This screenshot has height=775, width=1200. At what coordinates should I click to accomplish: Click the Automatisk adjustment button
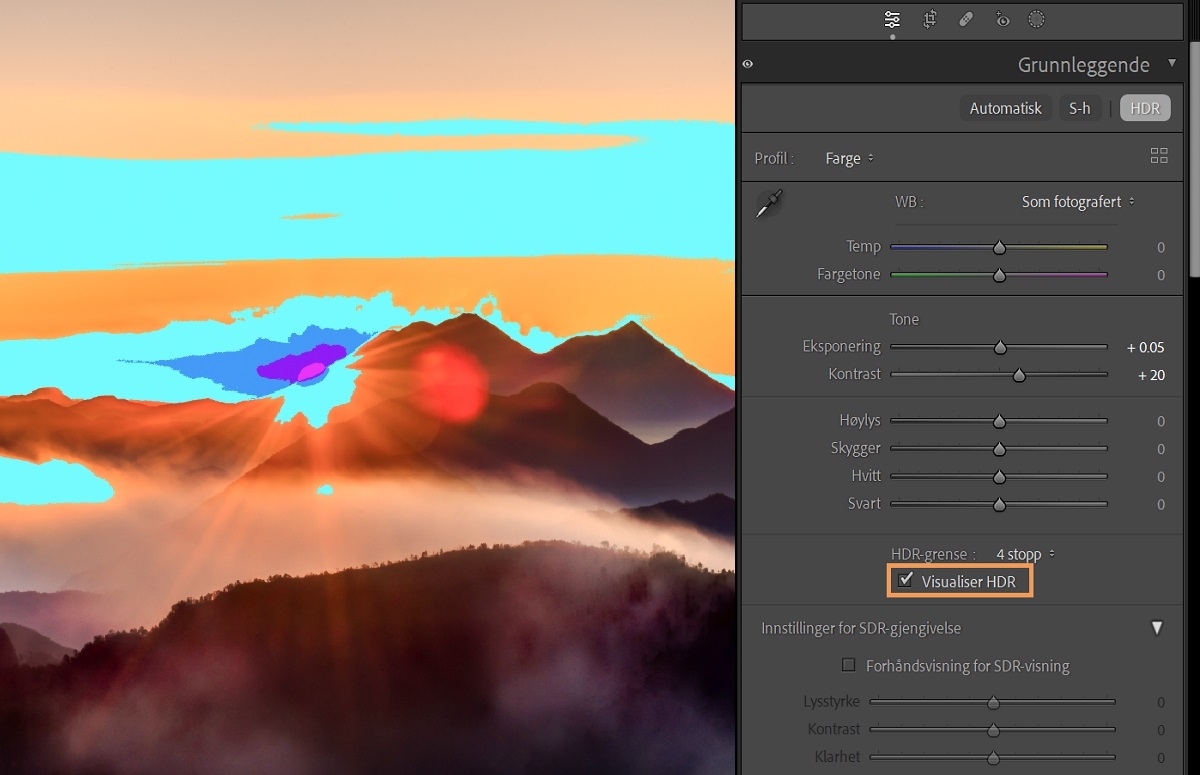coord(1005,108)
